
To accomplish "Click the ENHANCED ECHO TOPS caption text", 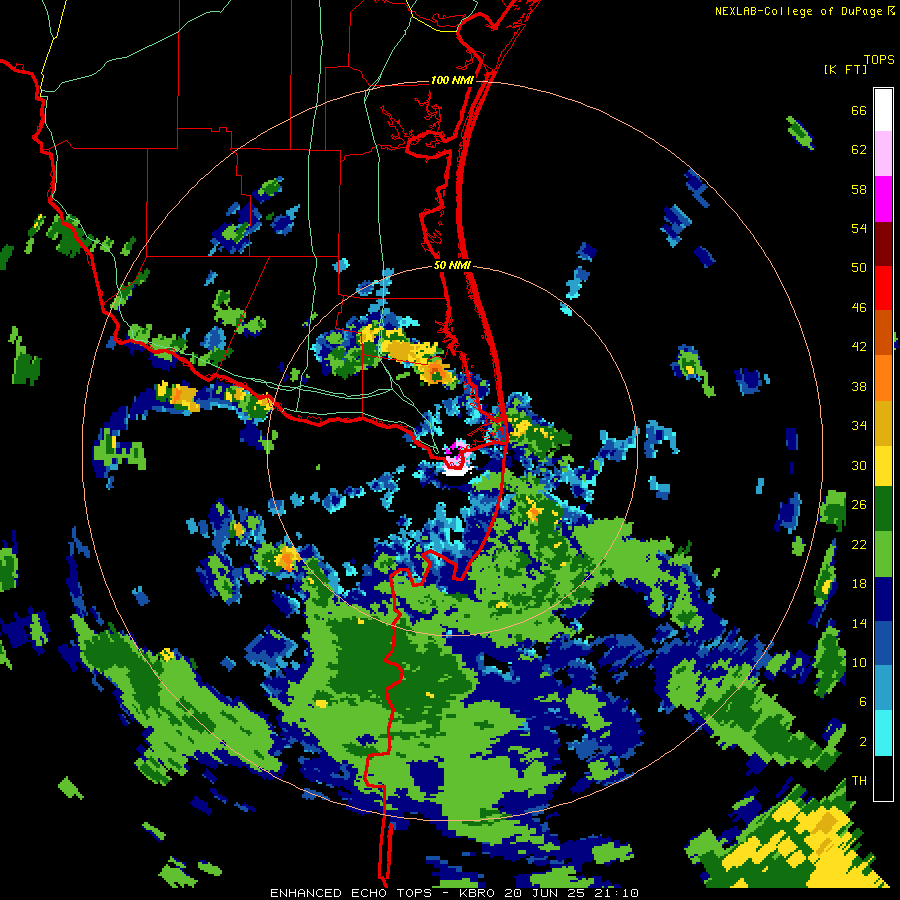I will pos(350,893).
